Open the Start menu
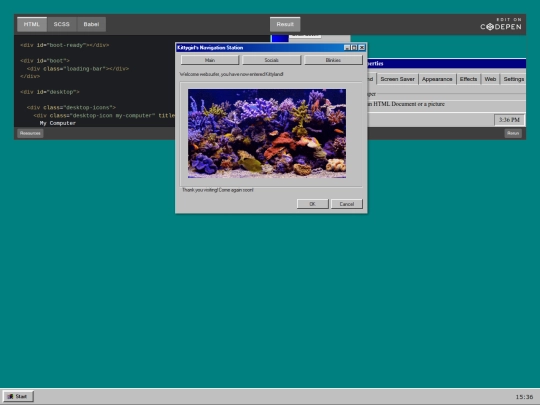540x405 pixels. pyautogui.click(x=18, y=396)
